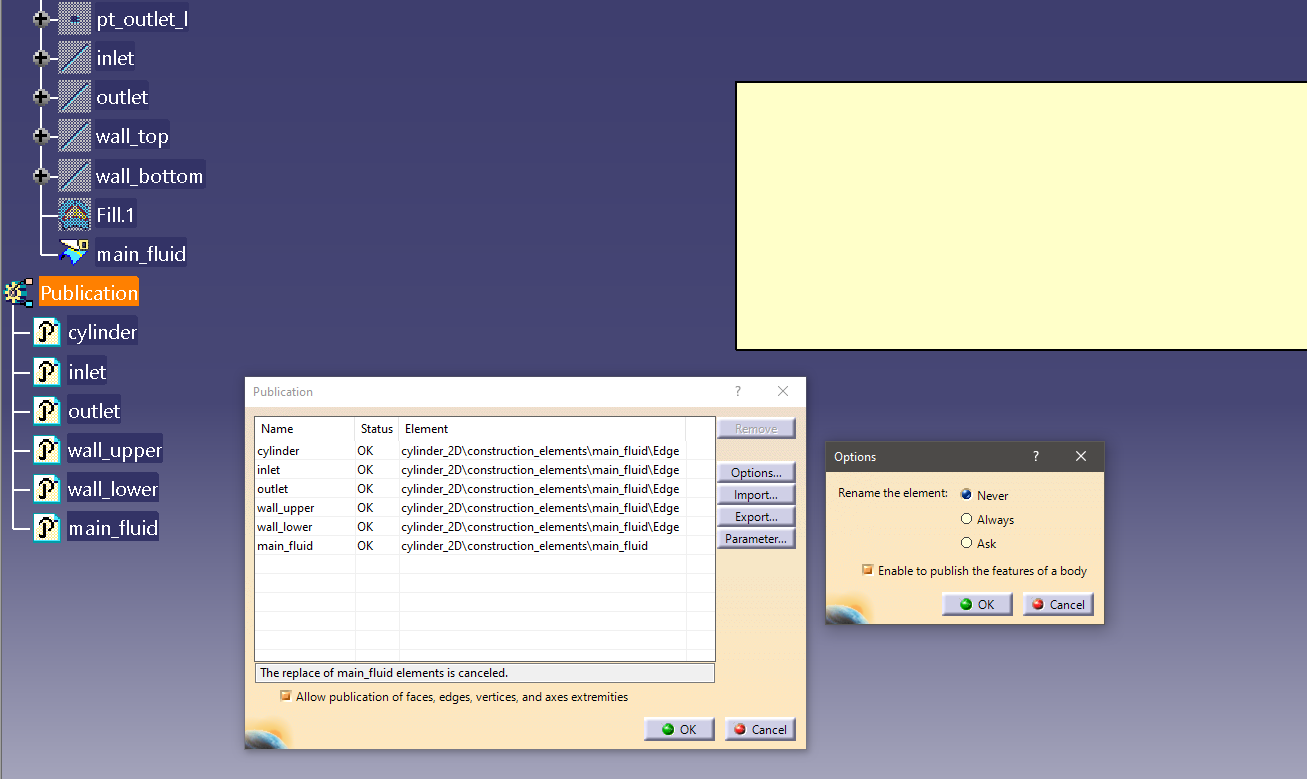Toggle Enable to publish the features of a body
The image size is (1307, 779).
pos(868,571)
